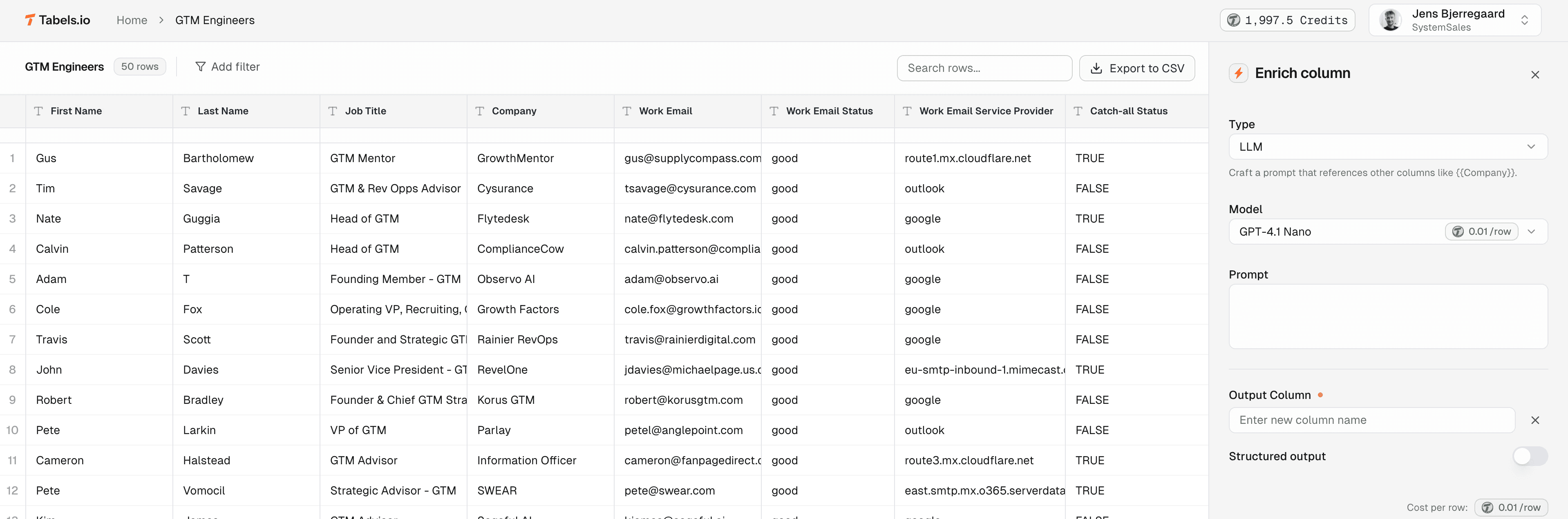This screenshot has height=519, width=1568.
Task: Click the Search rows input field
Action: click(984, 68)
